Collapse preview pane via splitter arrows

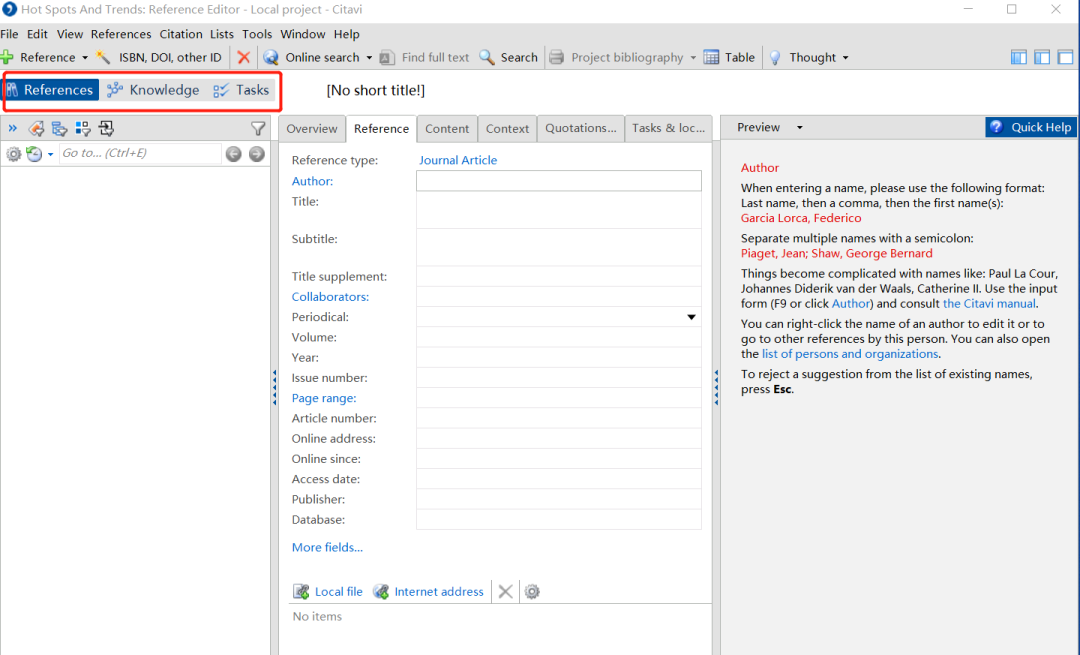pyautogui.click(x=716, y=388)
